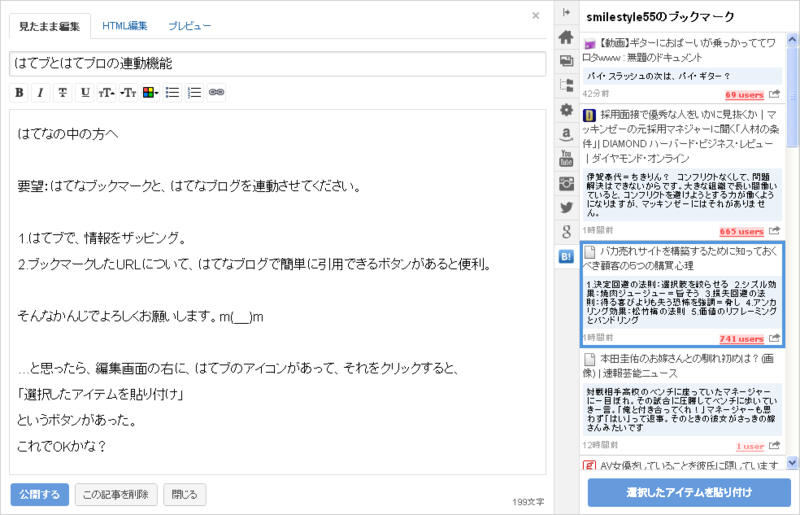The height and width of the screenshot is (515, 800).
Task: Open the photo insert sidebar icon
Action: [x=566, y=61]
